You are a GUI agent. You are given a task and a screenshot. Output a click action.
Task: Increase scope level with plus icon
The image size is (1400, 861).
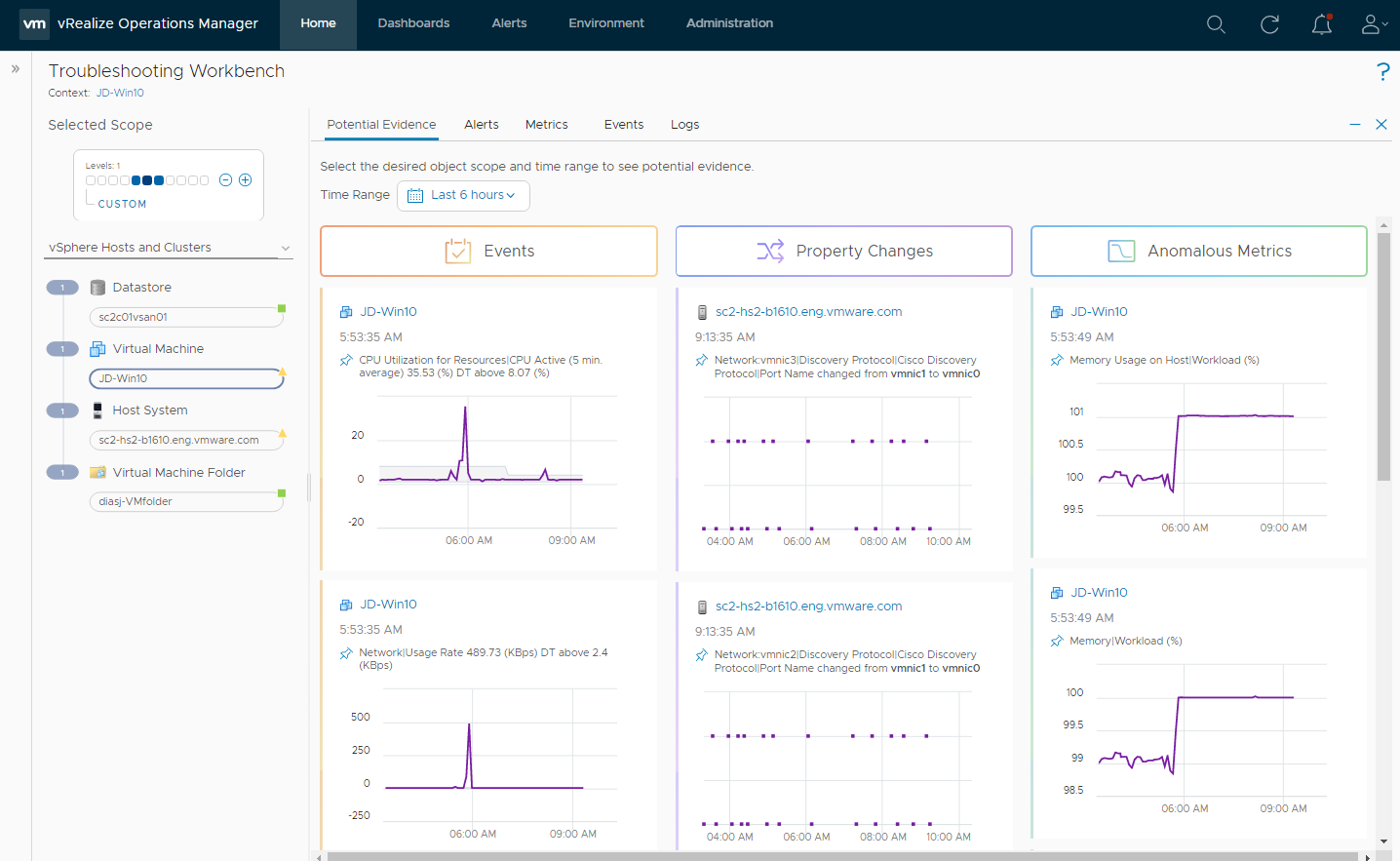(x=246, y=180)
